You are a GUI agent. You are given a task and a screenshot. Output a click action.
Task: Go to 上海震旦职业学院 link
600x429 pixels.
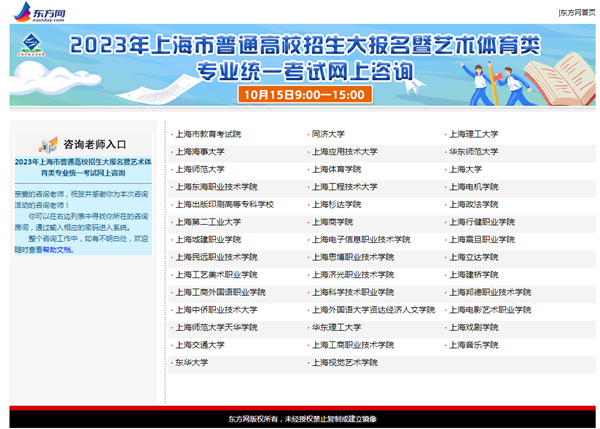(x=482, y=240)
